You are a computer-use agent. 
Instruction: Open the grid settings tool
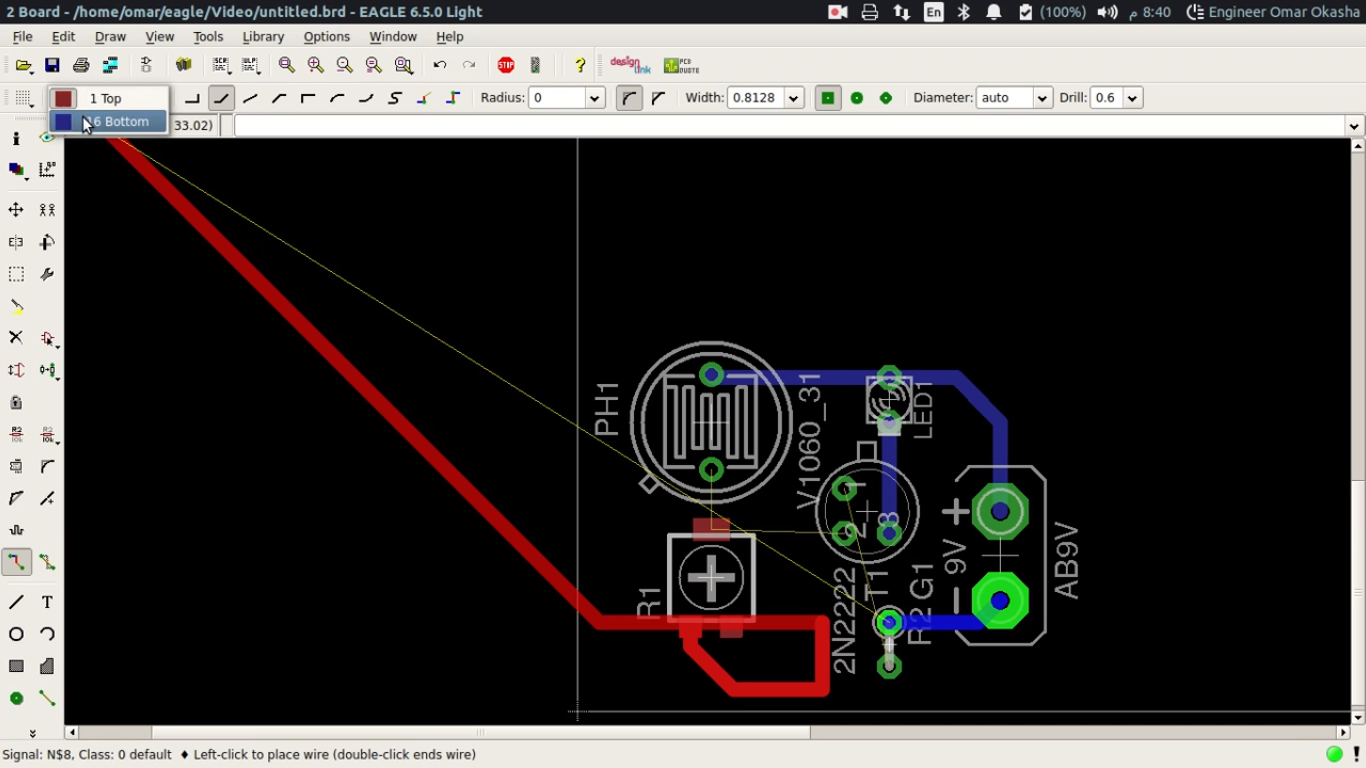click(x=24, y=98)
